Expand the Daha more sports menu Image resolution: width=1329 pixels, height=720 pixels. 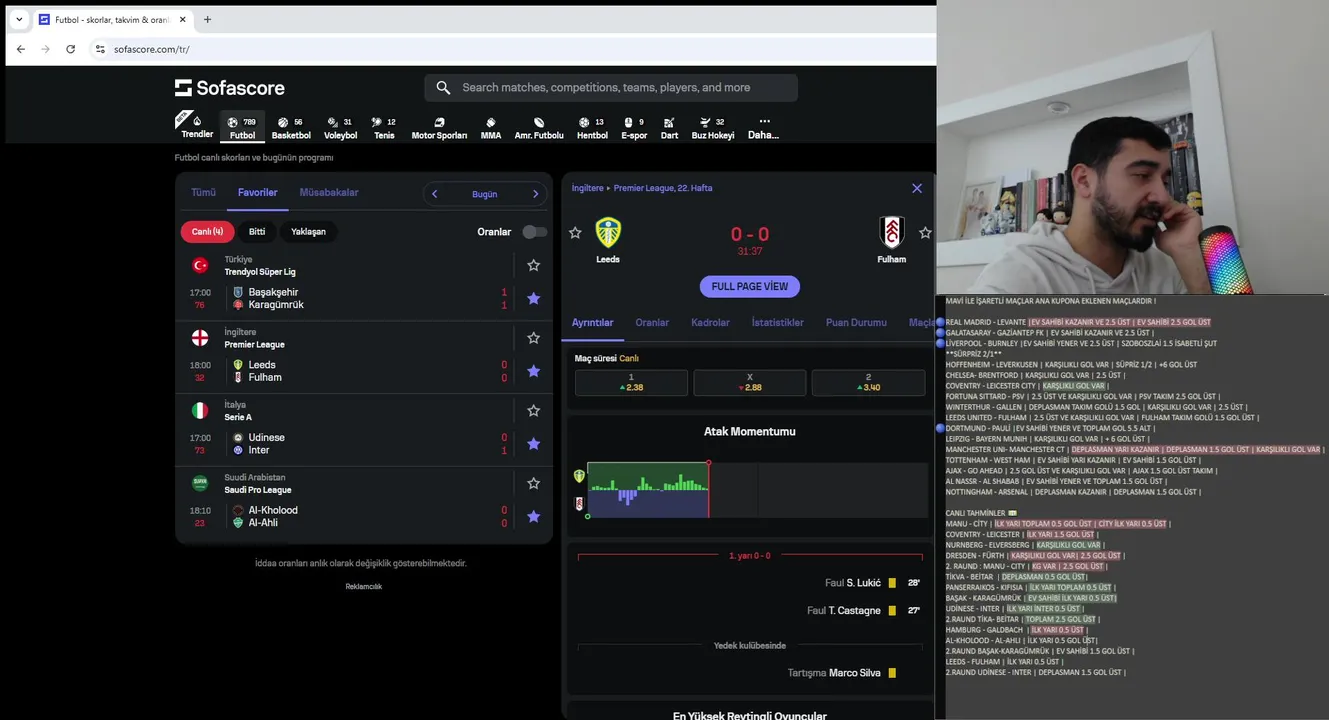(764, 127)
